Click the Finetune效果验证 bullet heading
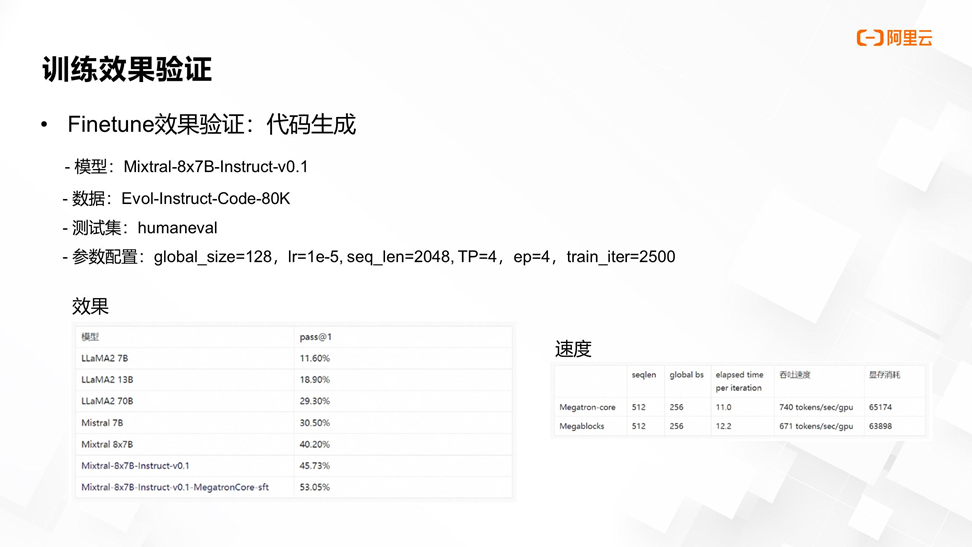 click(211, 124)
